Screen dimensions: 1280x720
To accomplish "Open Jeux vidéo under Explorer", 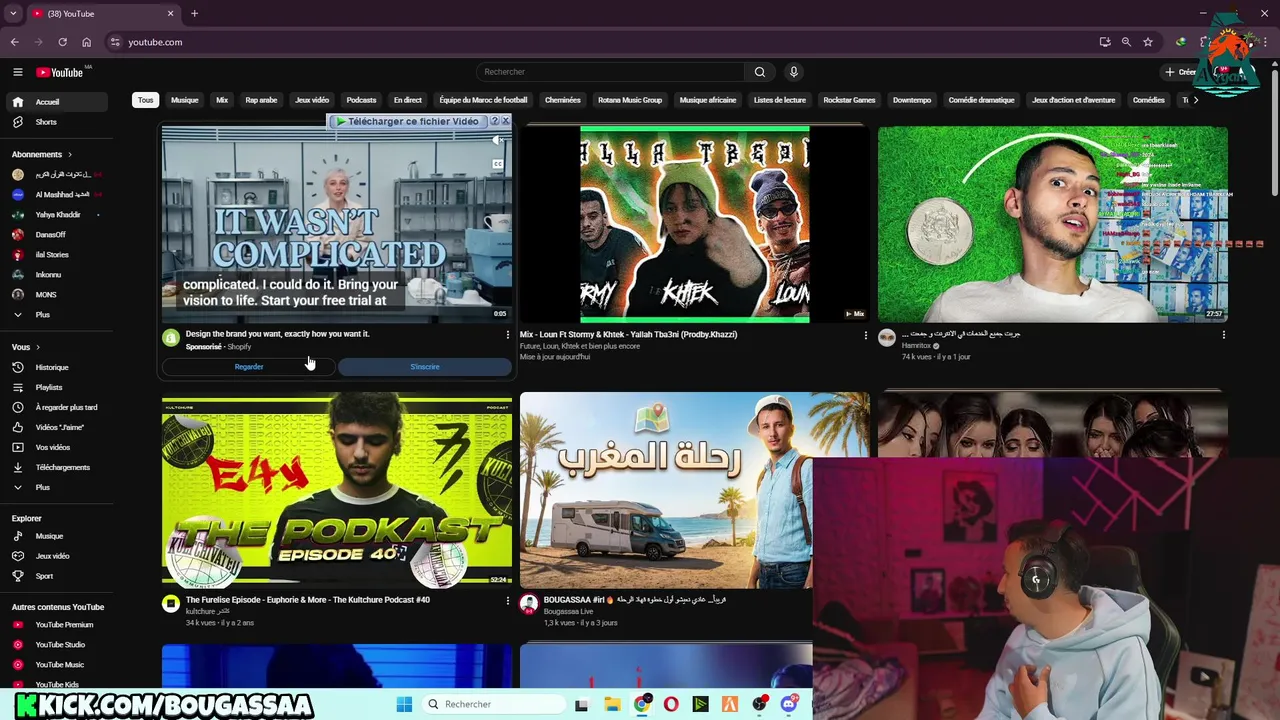I will point(56,556).
